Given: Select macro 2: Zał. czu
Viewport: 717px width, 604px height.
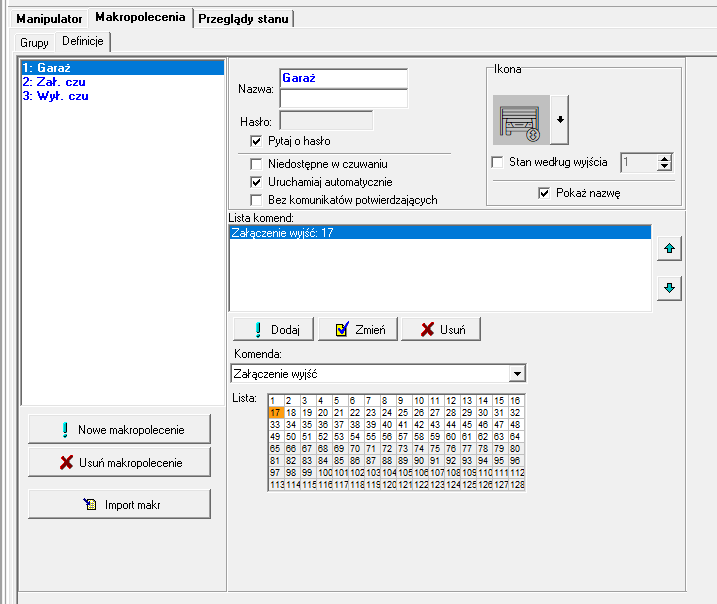Looking at the screenshot, I should tap(123, 82).
